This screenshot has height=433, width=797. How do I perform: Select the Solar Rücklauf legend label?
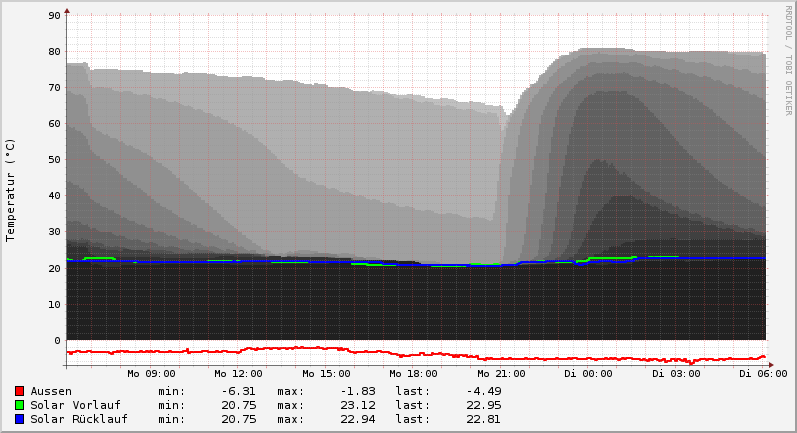pyautogui.click(x=79, y=419)
